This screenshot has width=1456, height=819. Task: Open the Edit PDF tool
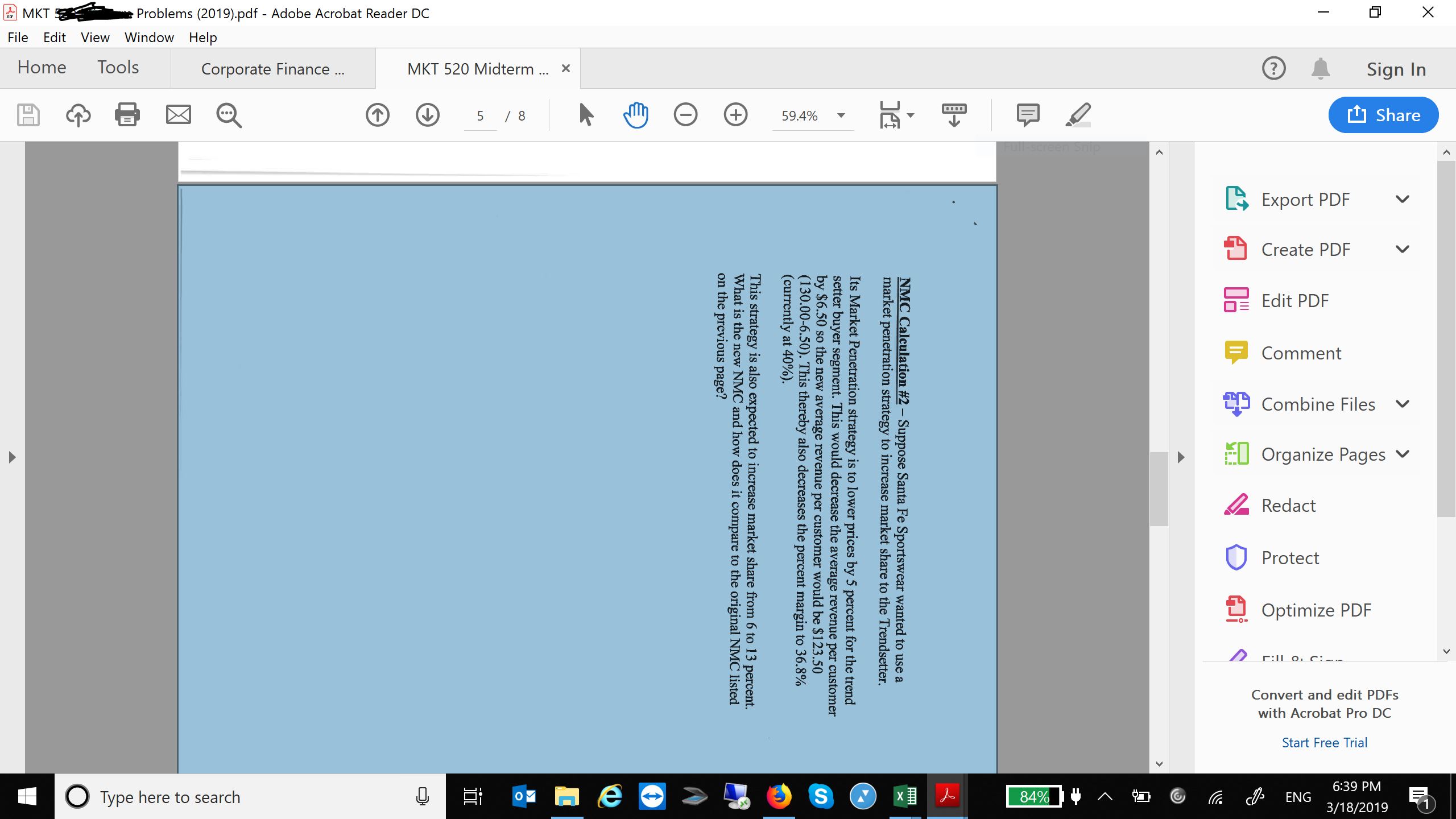(1294, 300)
